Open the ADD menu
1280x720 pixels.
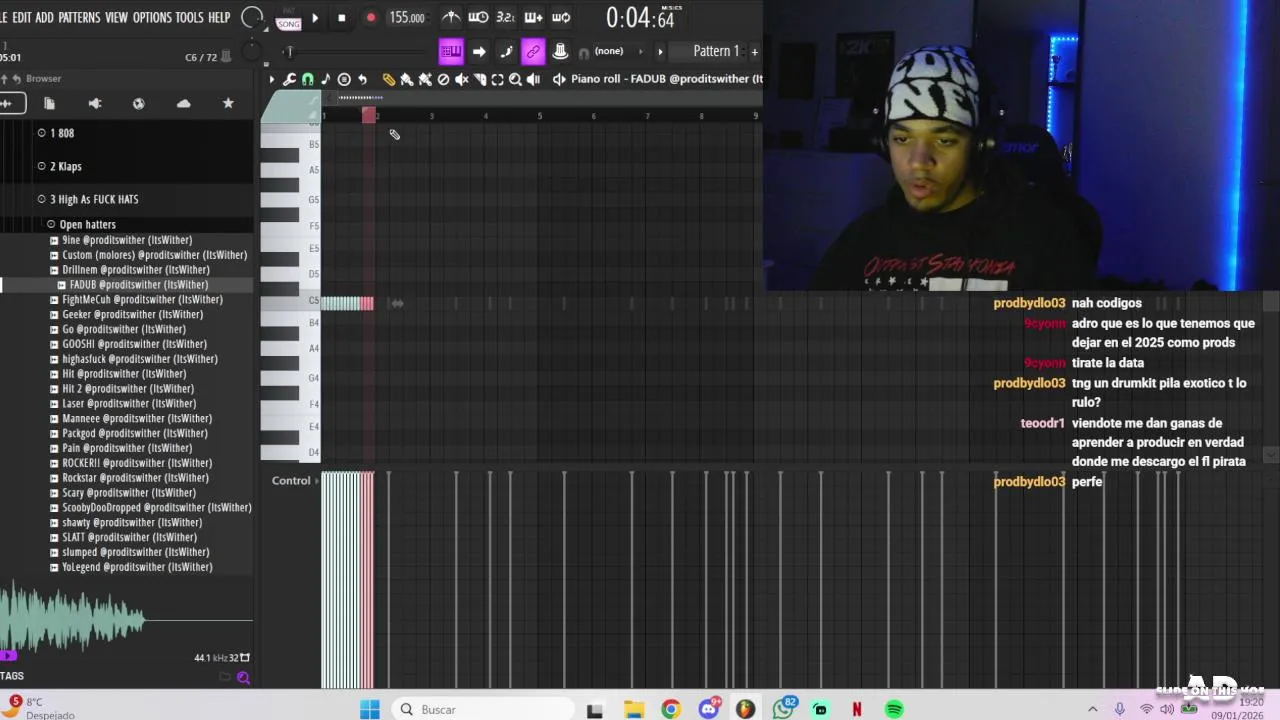44,18
